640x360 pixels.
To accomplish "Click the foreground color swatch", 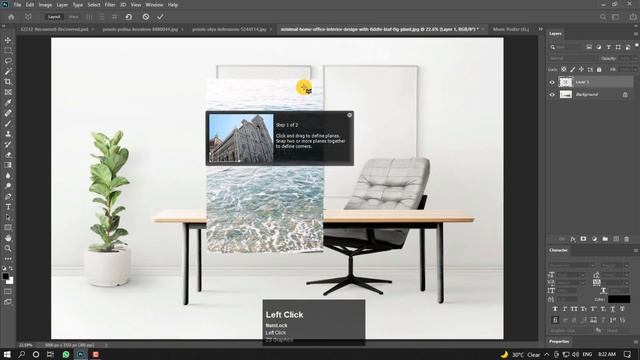I will [x=6, y=277].
